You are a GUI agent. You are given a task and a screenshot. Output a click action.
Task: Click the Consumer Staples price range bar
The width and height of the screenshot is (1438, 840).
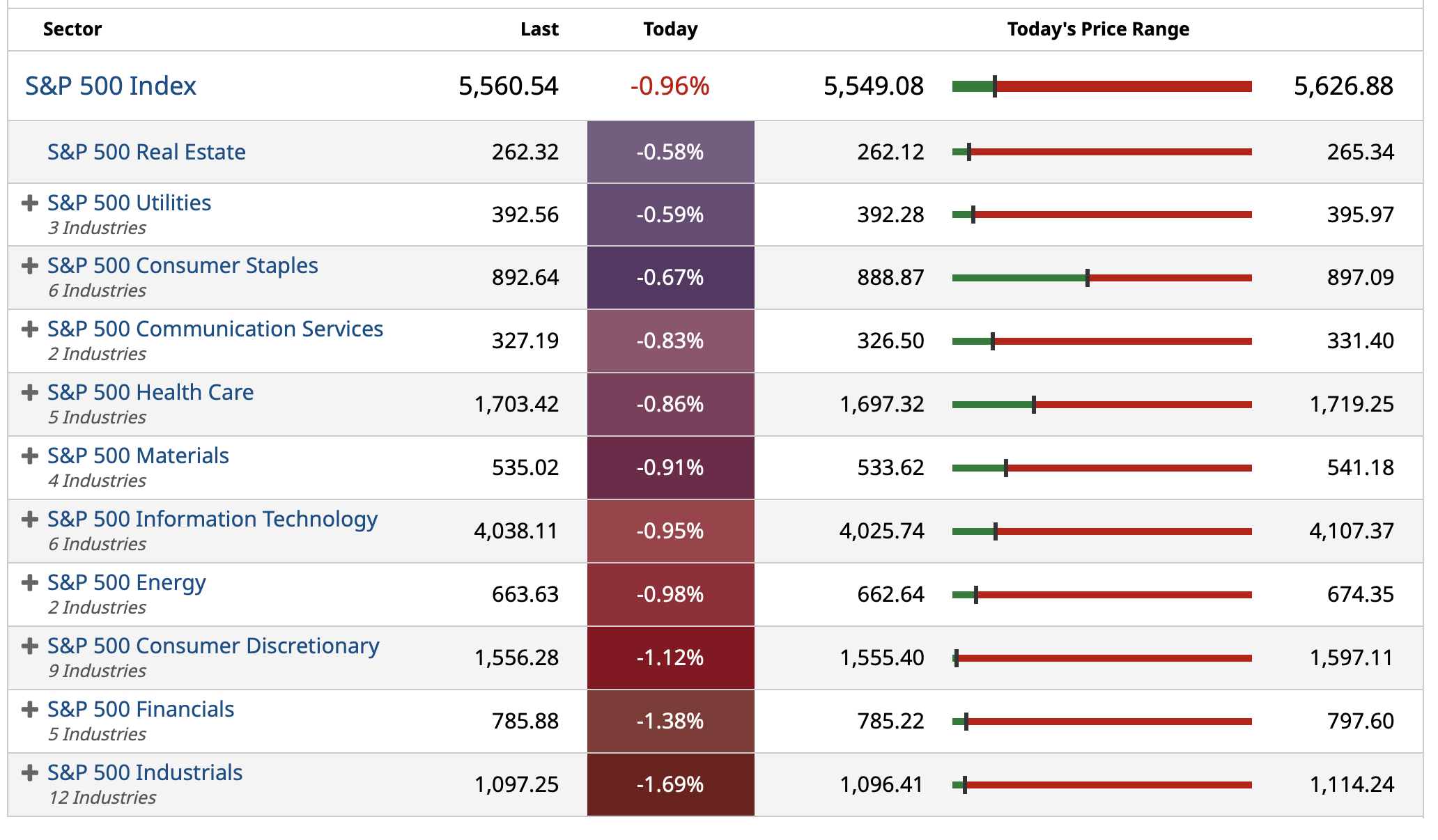click(x=1101, y=278)
